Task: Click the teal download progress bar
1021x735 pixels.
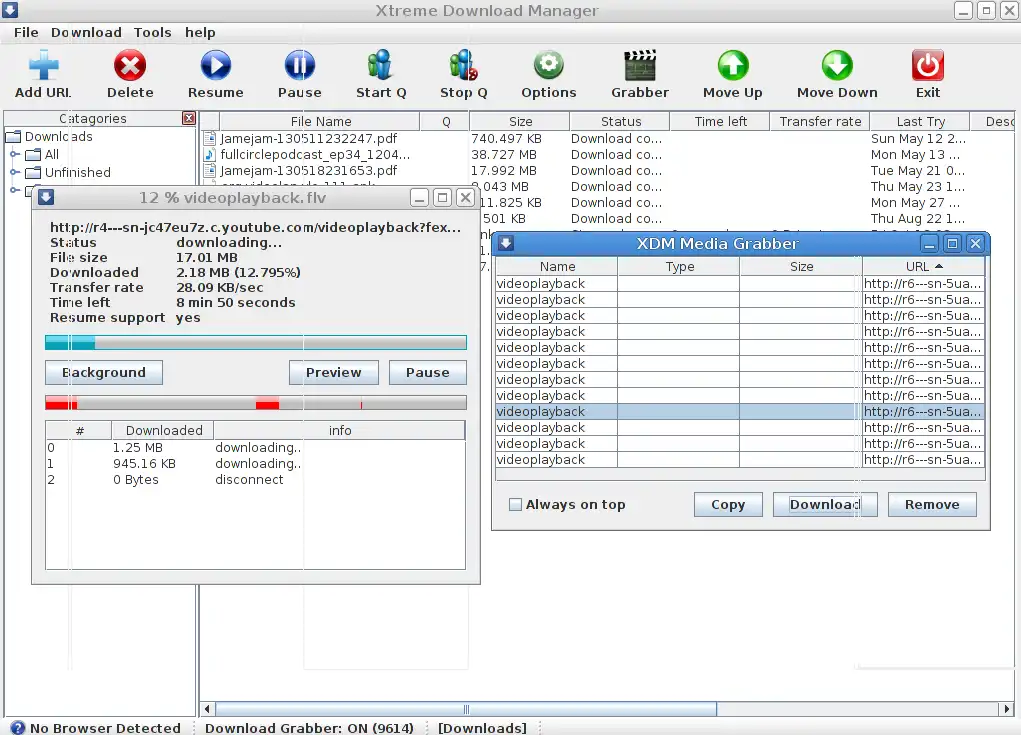Action: pos(256,342)
